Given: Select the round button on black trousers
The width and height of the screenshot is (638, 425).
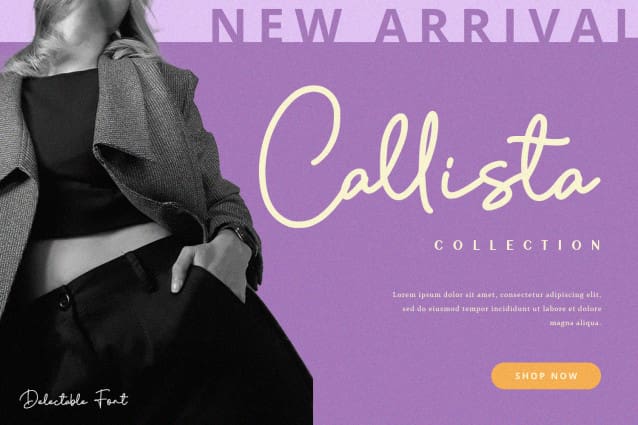Looking at the screenshot, I should pos(63,301).
